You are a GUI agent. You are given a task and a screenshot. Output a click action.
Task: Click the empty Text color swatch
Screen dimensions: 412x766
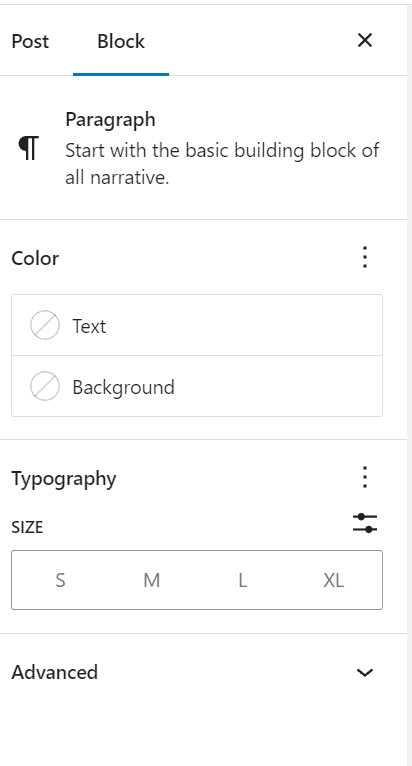click(x=45, y=325)
